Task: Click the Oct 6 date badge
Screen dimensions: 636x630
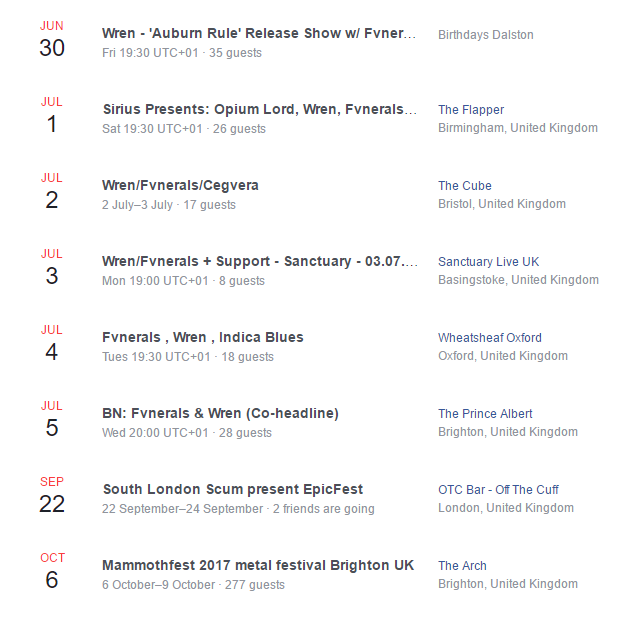Action: click(52, 571)
